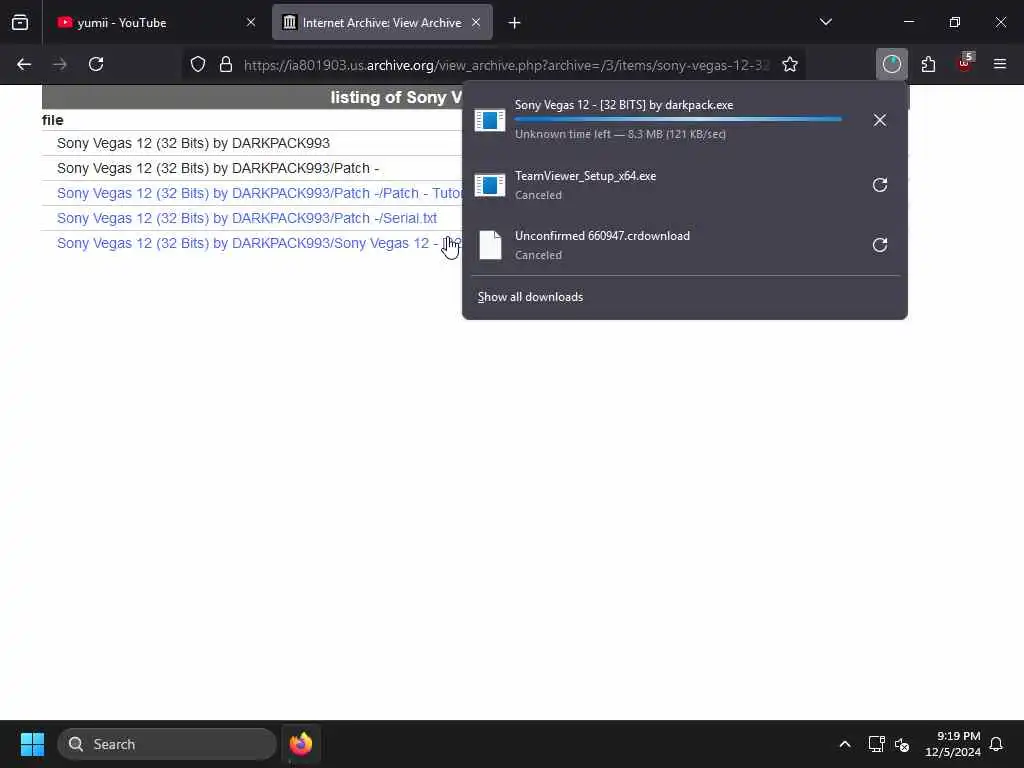The width and height of the screenshot is (1024, 768).
Task: Open the Sony Vegas 12 - installer link
Action: click(259, 243)
